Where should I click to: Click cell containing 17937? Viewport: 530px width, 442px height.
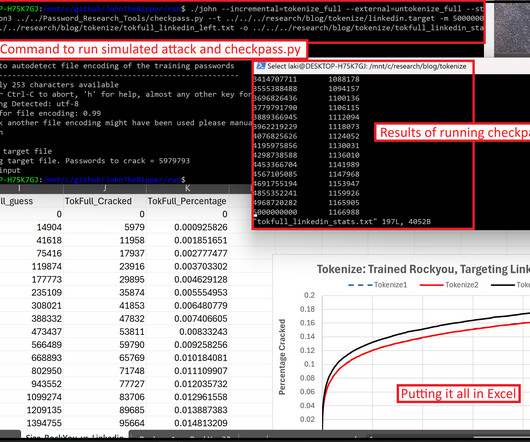[x=105, y=253]
